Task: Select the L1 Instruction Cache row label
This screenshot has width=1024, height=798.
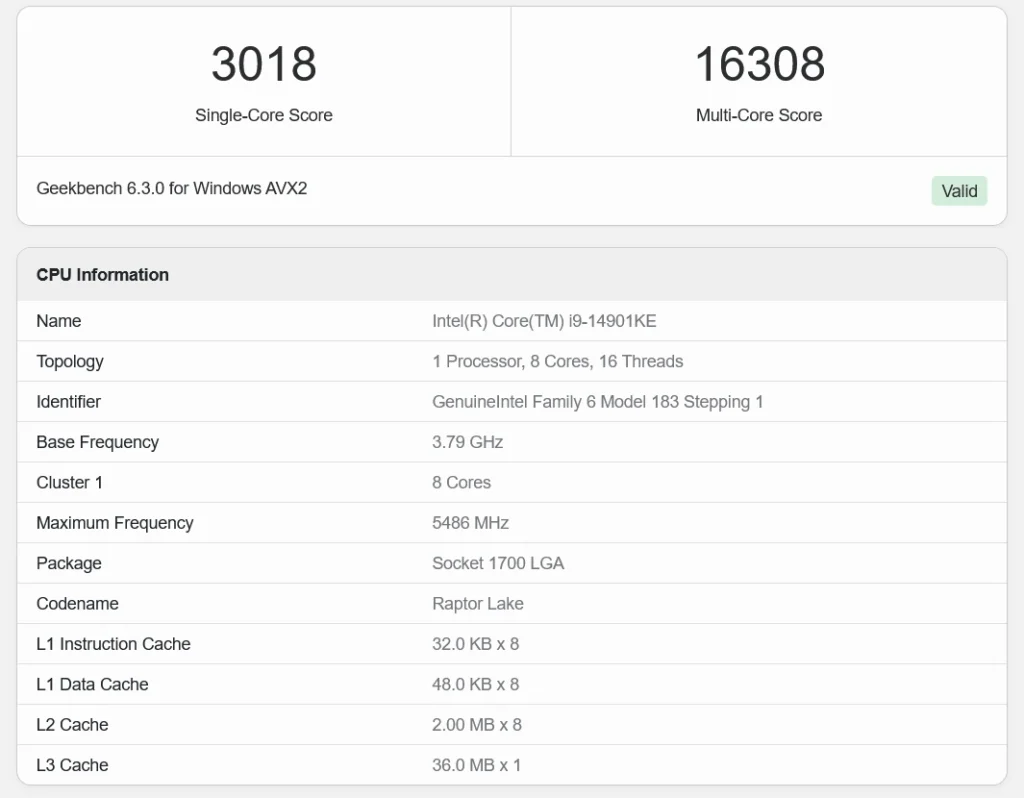Action: (x=113, y=644)
